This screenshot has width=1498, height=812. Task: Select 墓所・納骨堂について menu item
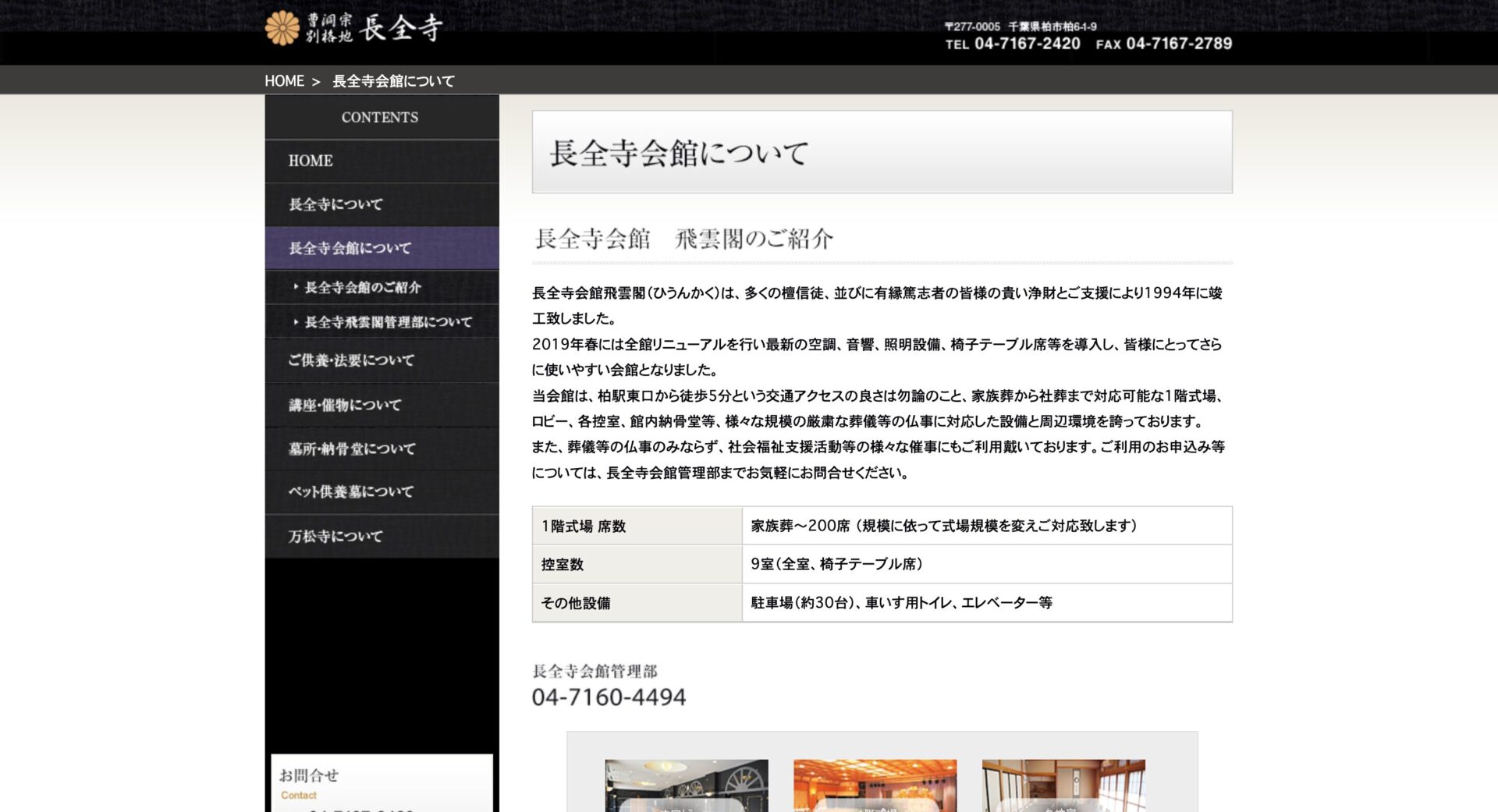[382, 449]
